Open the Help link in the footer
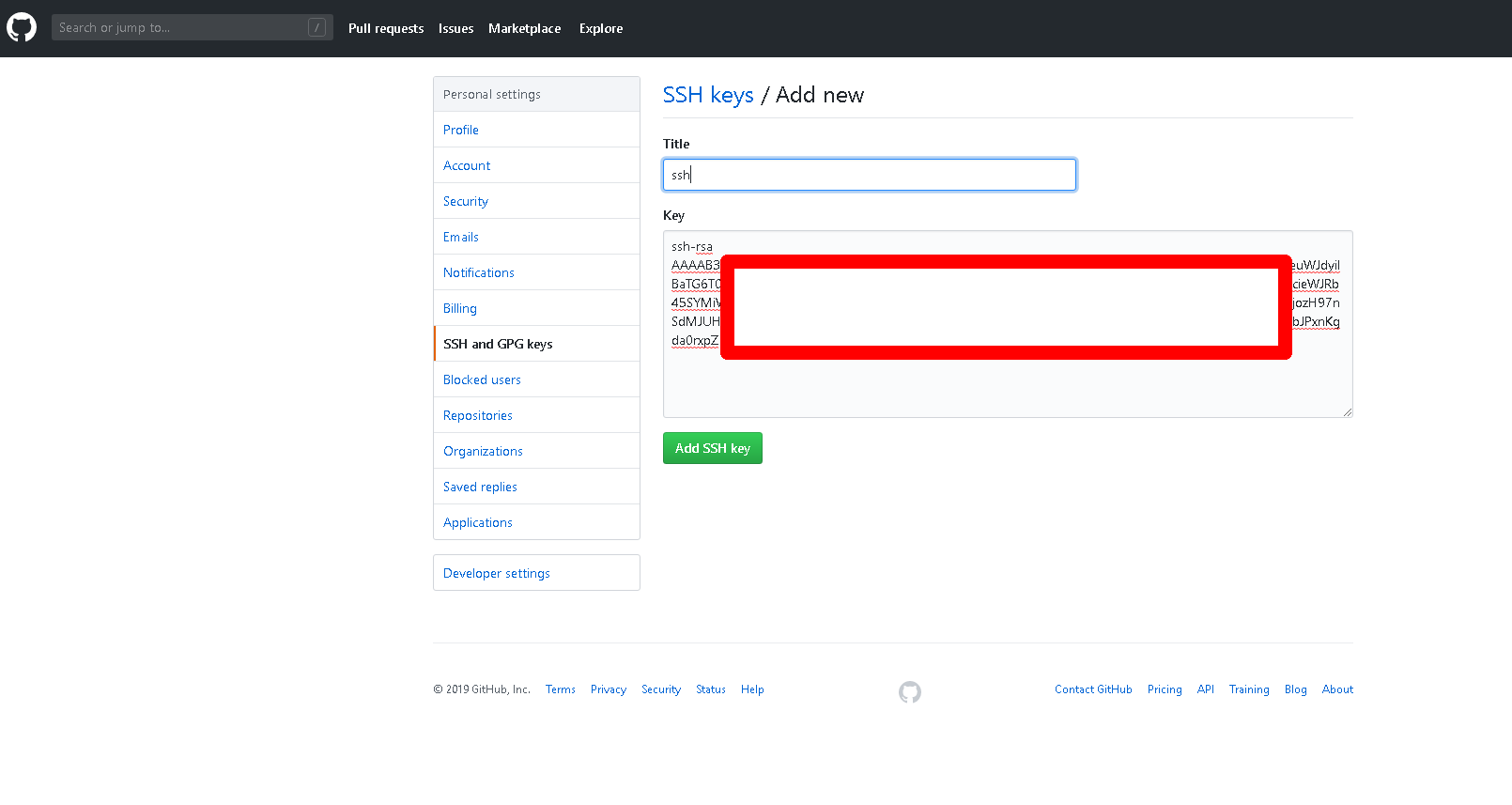The width and height of the screenshot is (1512, 805). (752, 689)
